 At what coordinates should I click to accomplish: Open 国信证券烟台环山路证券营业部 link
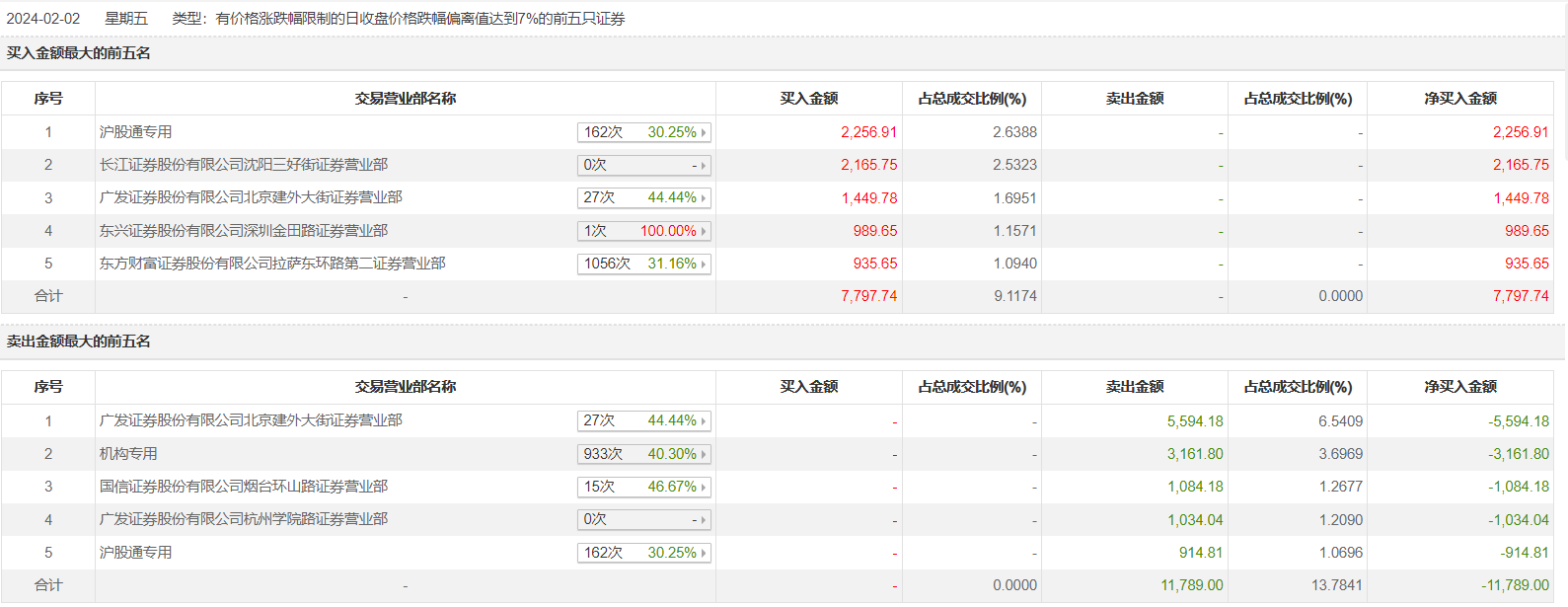243,487
